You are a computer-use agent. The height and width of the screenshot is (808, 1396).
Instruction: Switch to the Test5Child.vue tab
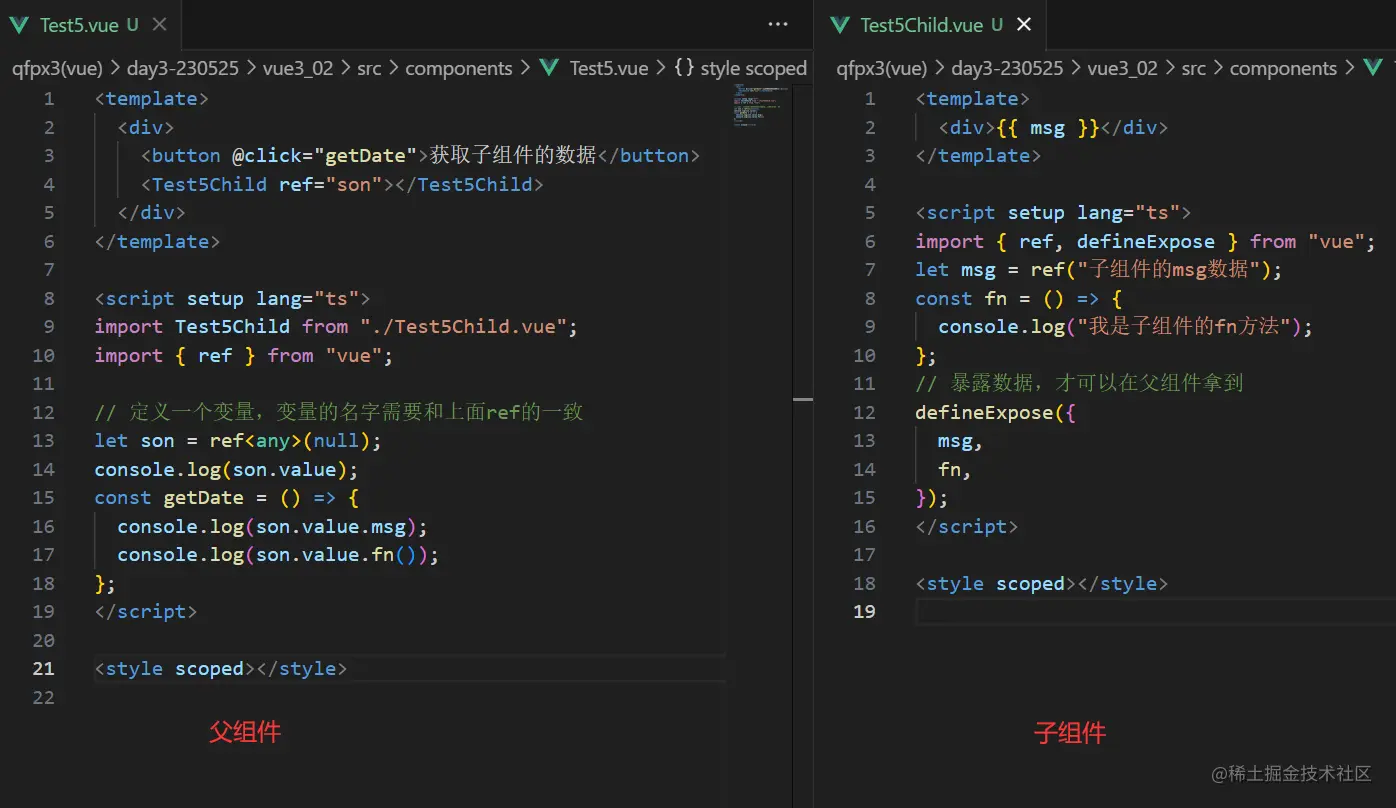tap(920, 25)
